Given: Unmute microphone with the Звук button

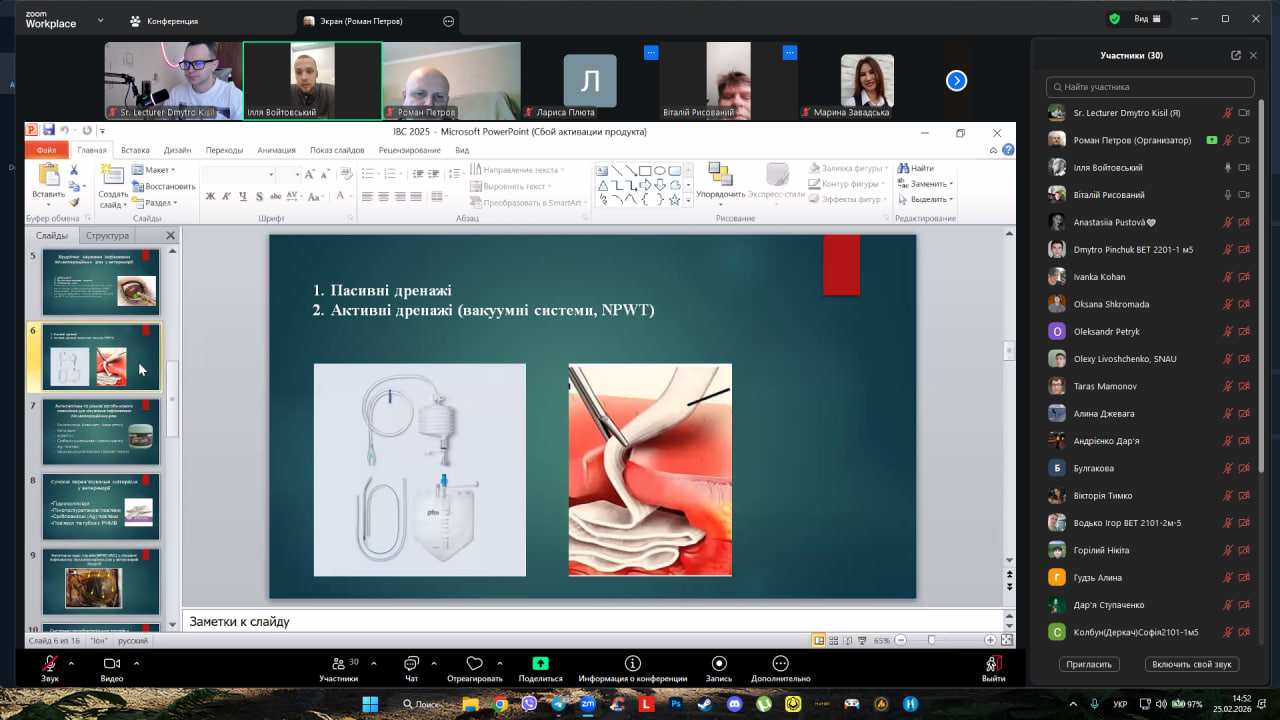Looking at the screenshot, I should [50, 664].
